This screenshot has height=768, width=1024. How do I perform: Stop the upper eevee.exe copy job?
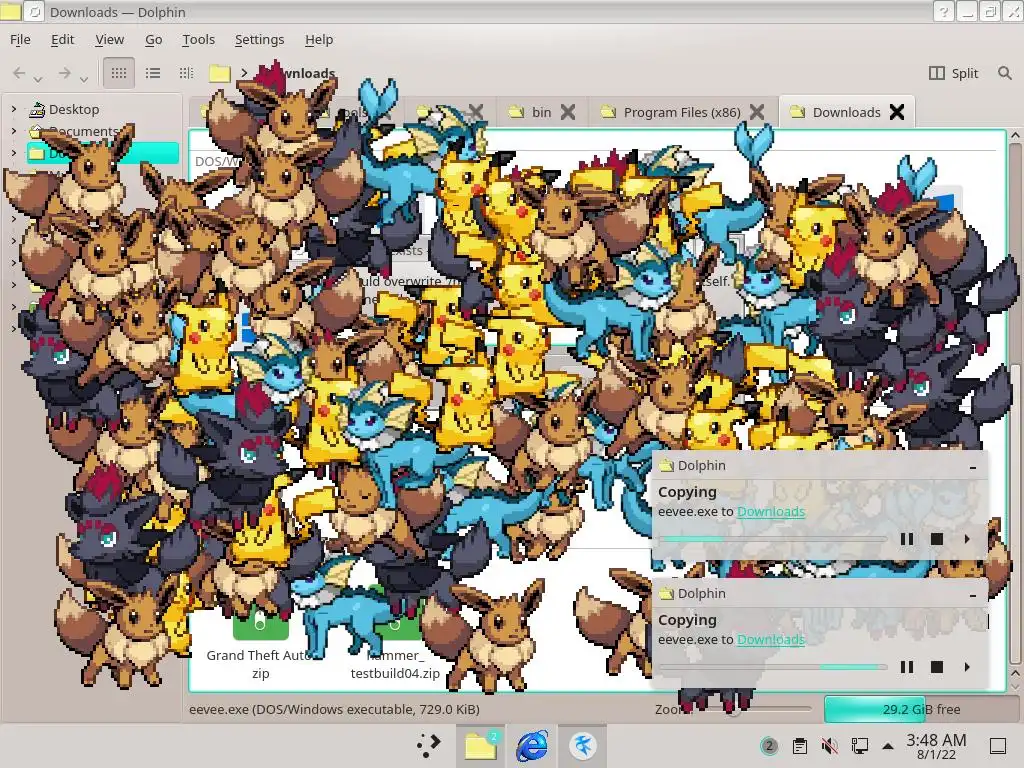tap(936, 539)
